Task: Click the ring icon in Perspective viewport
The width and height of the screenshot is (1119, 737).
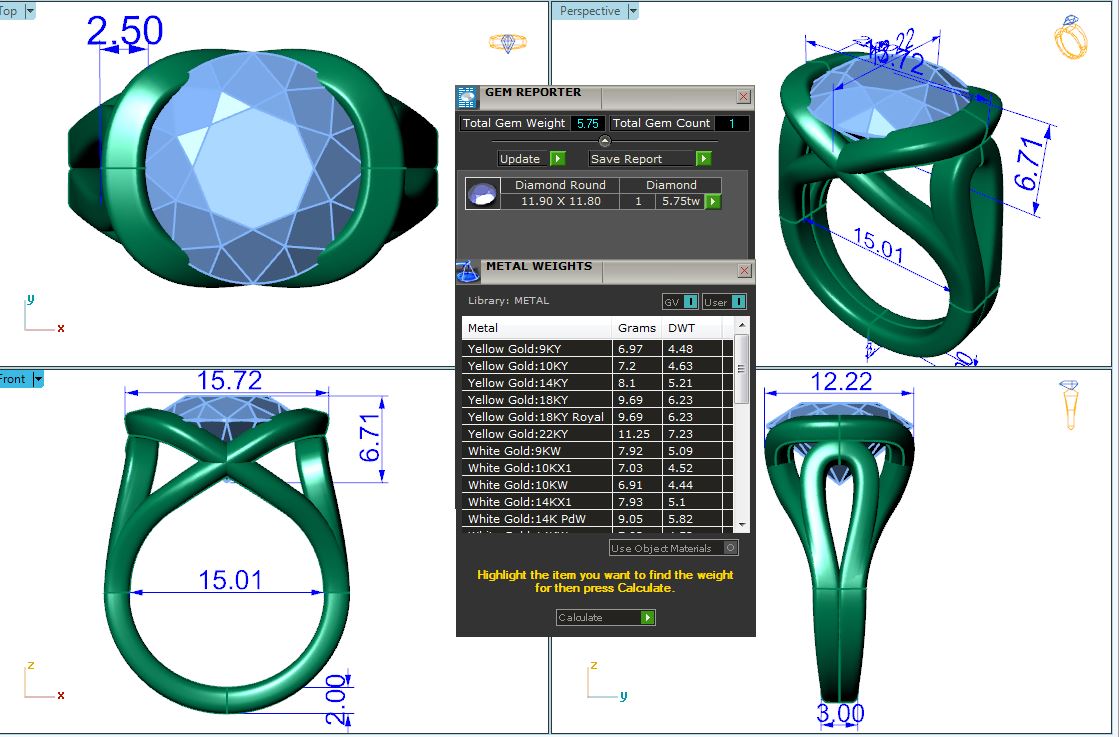Action: [x=1070, y=39]
